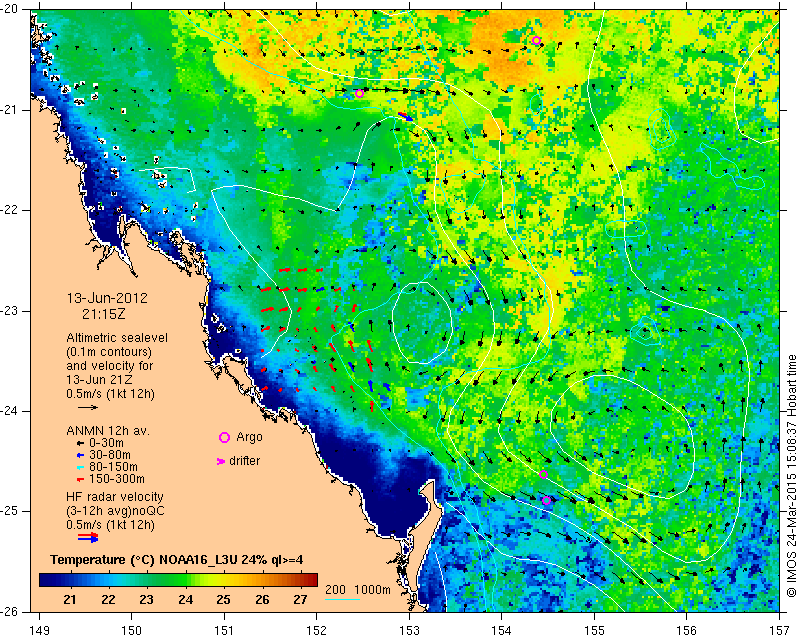Click the 21 tick label on temperature scale

click(x=70, y=599)
